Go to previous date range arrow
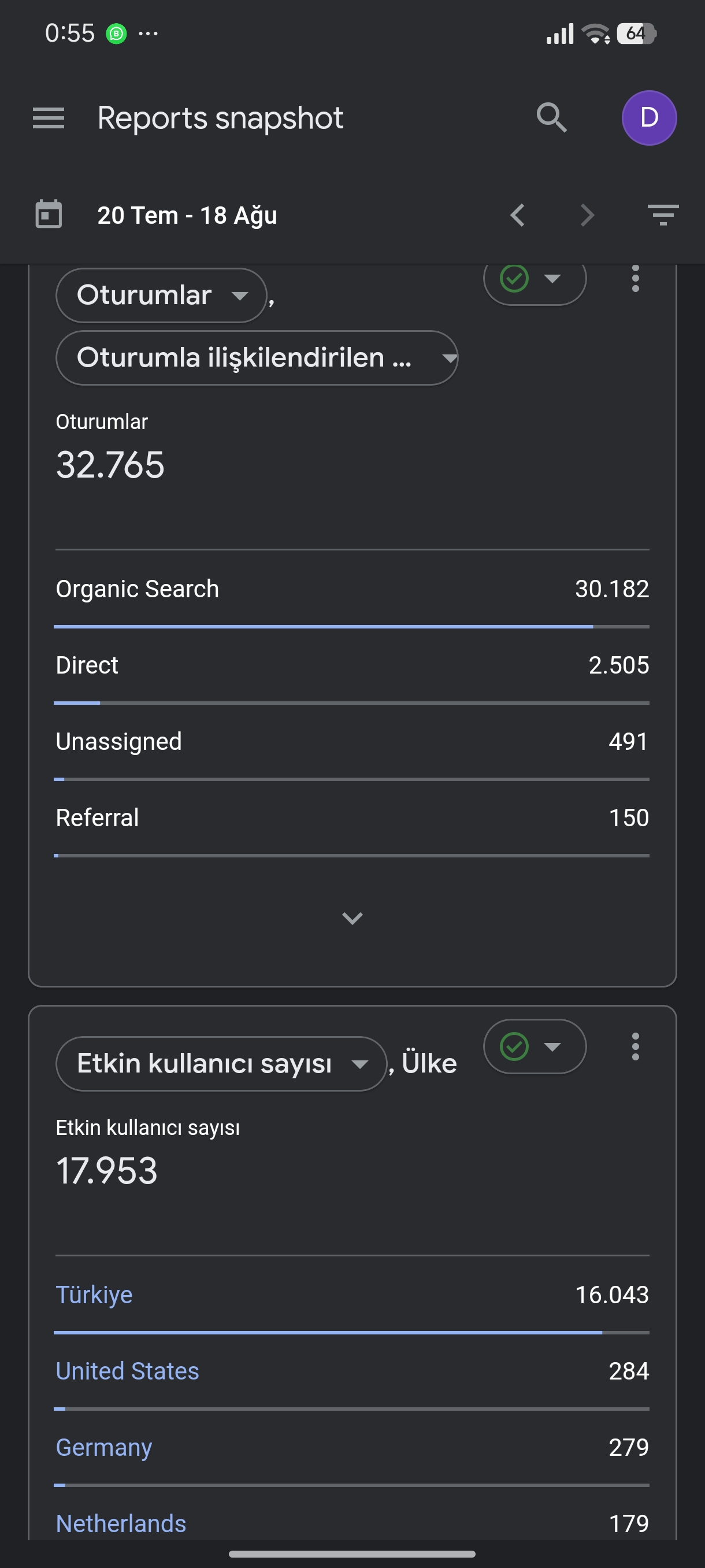This screenshot has width=705, height=1568. [518, 215]
